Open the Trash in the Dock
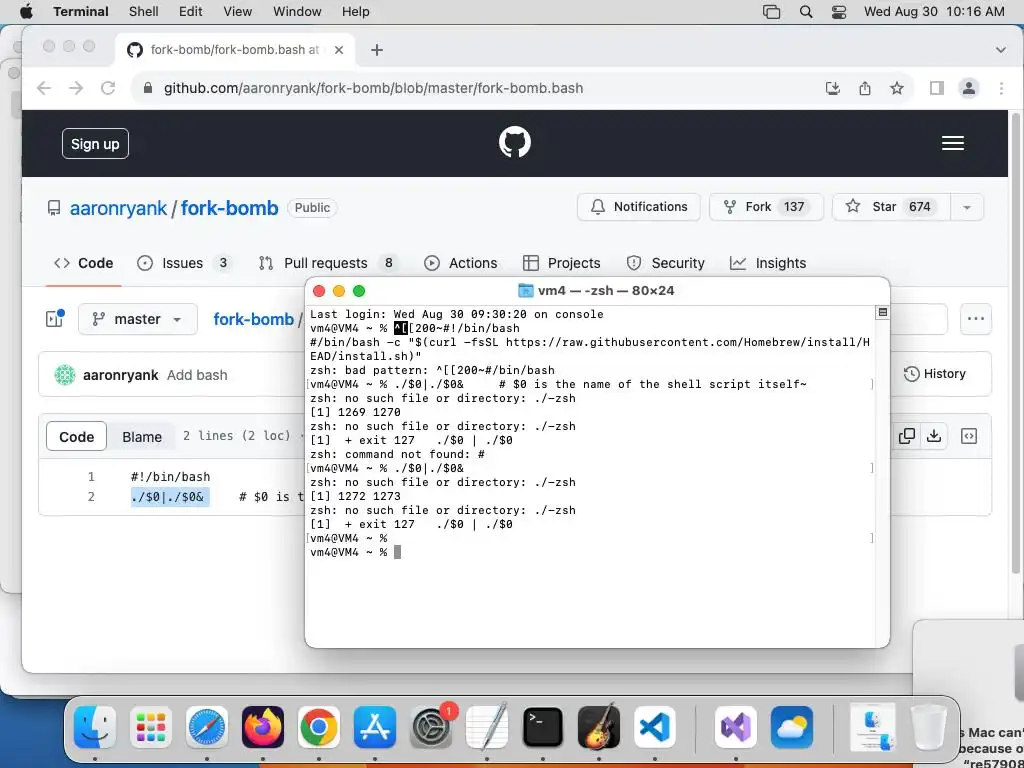Screen dimensions: 1024x768 [x=929, y=727]
